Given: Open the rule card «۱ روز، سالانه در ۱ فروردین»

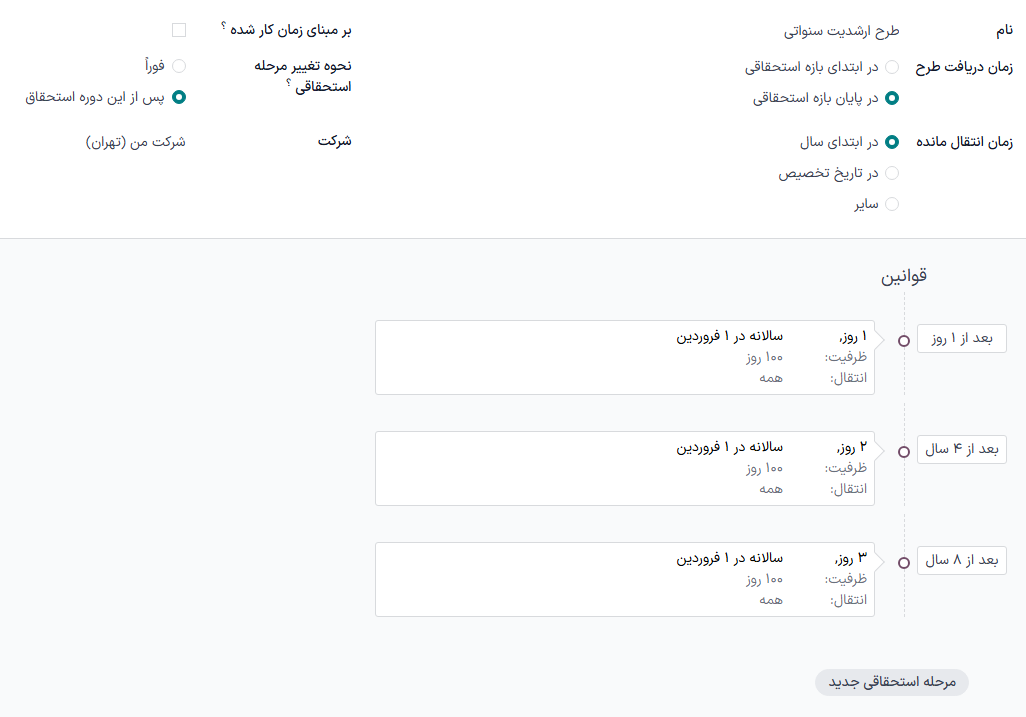Looking at the screenshot, I should [x=625, y=357].
